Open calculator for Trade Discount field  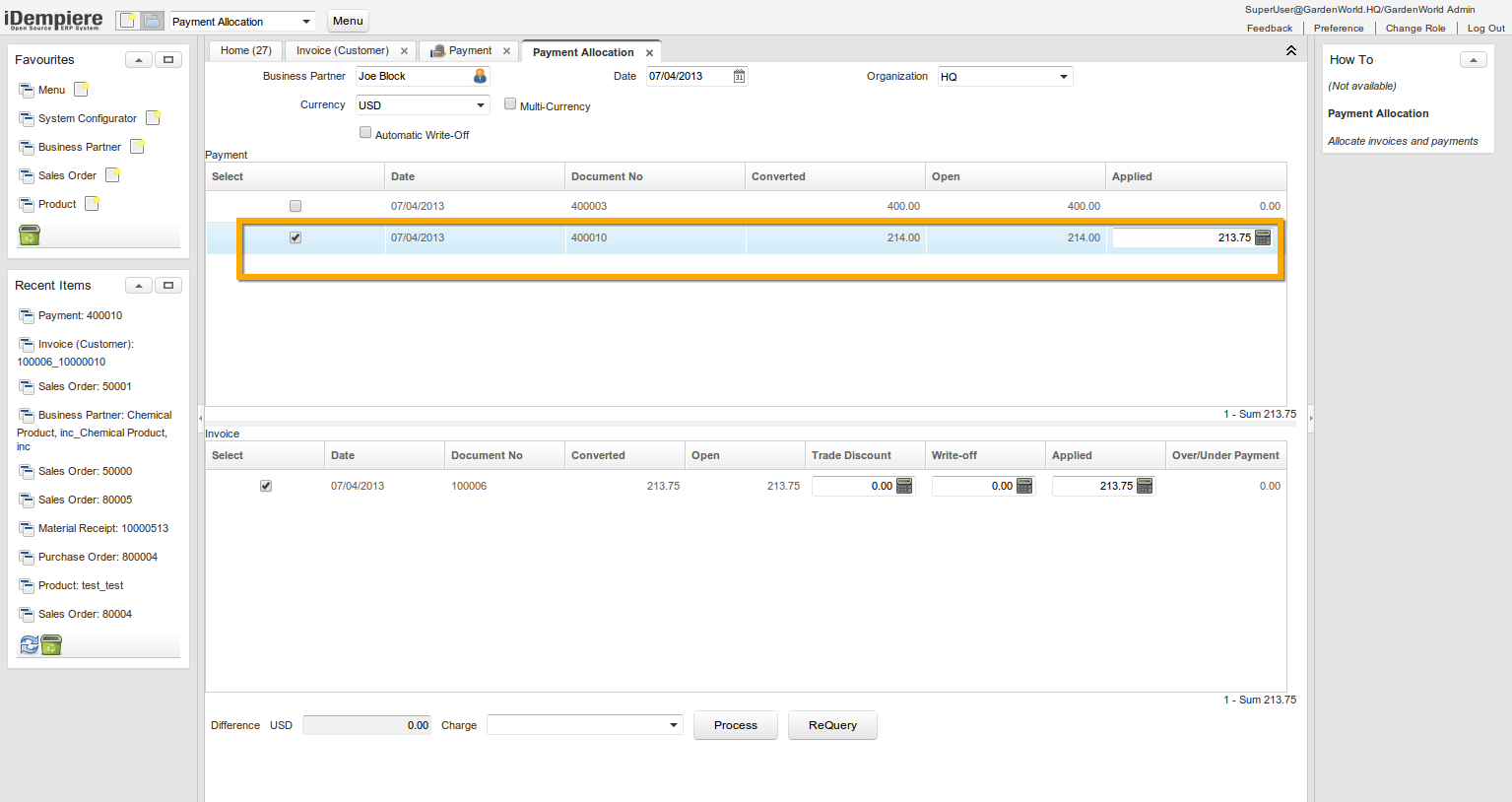[x=904, y=486]
